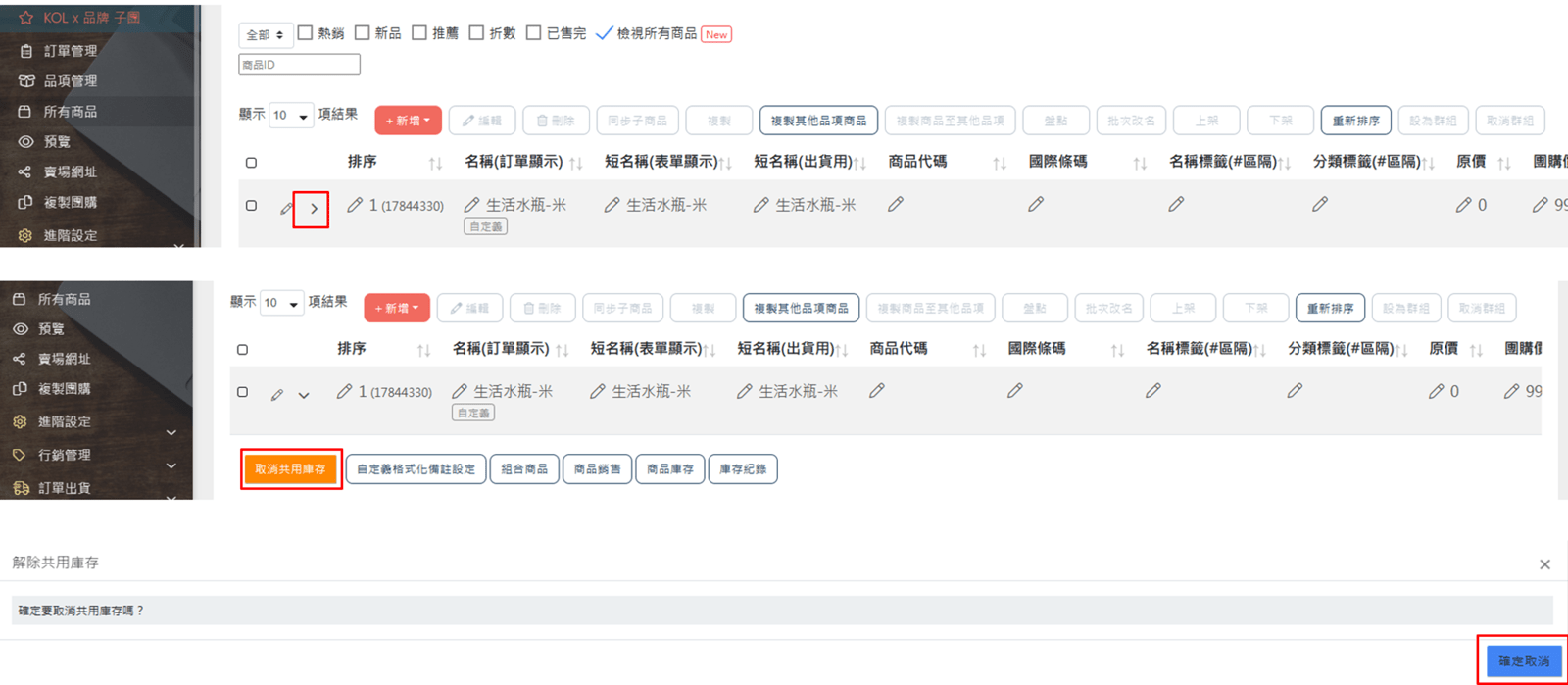This screenshot has height=685, width=1568.
Task: Click the clipboard icon next to 訂單管理
Action: 26,51
